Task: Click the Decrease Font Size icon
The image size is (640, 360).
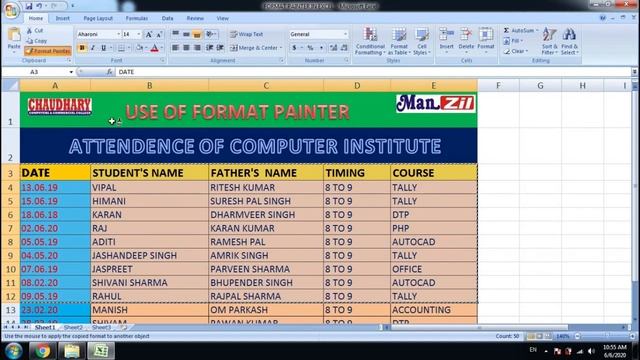Action: (159, 35)
